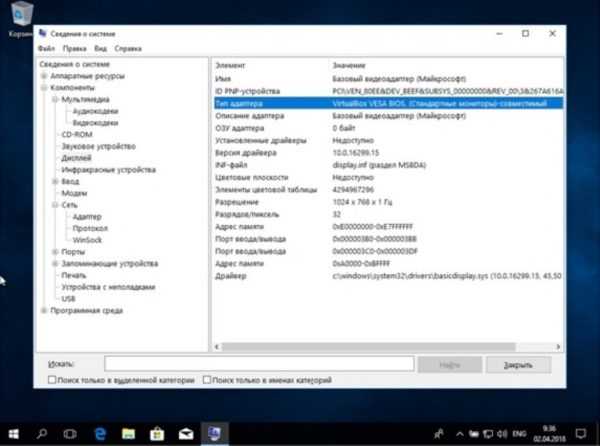Select Адаптер under Сеть

pyautogui.click(x=87, y=216)
